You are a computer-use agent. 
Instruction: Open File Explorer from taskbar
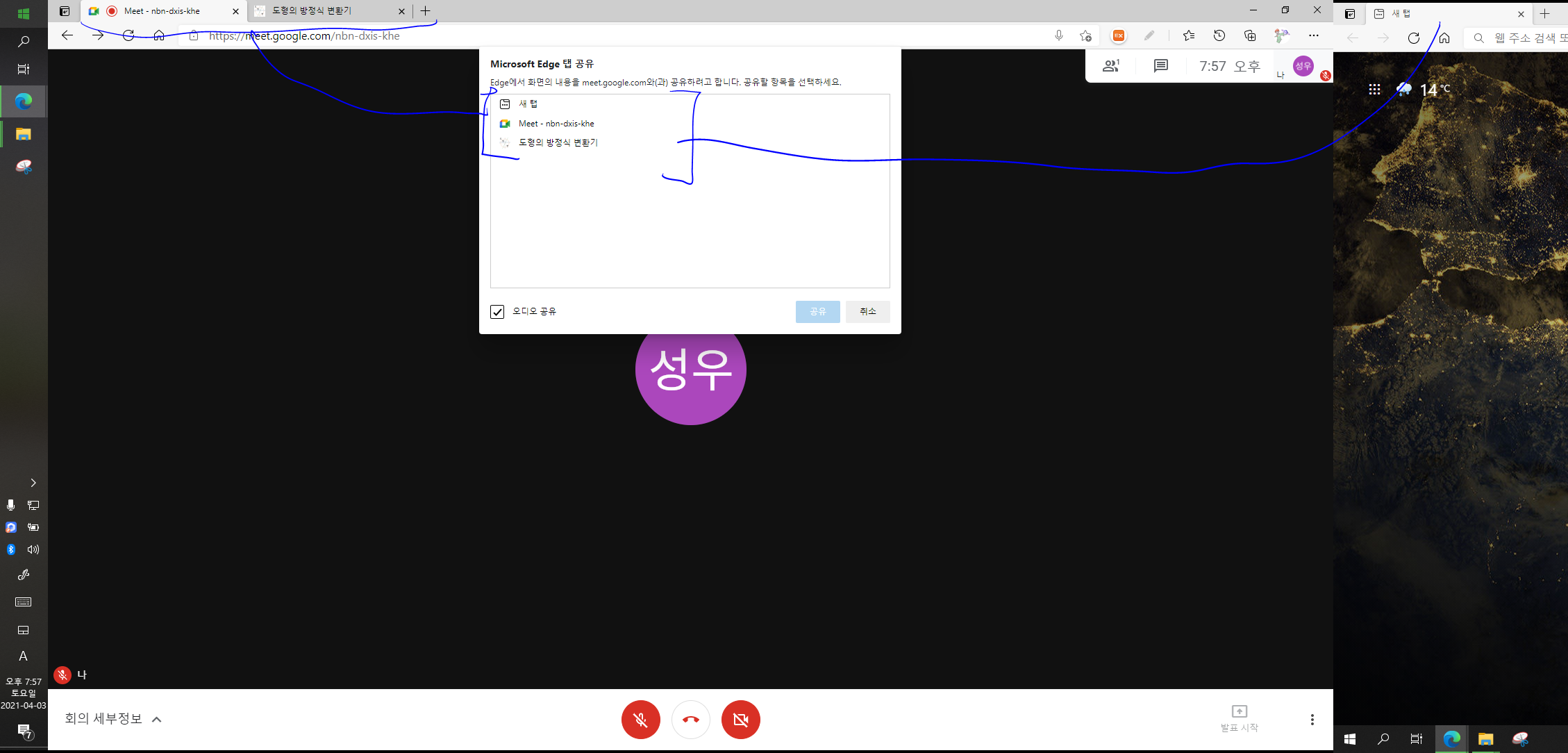pos(24,134)
